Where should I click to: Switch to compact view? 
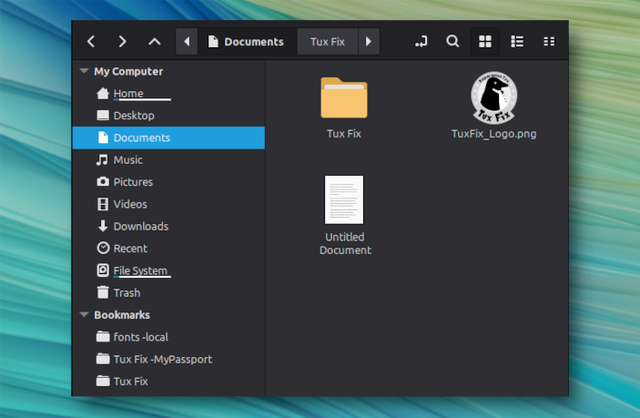pyautogui.click(x=549, y=41)
